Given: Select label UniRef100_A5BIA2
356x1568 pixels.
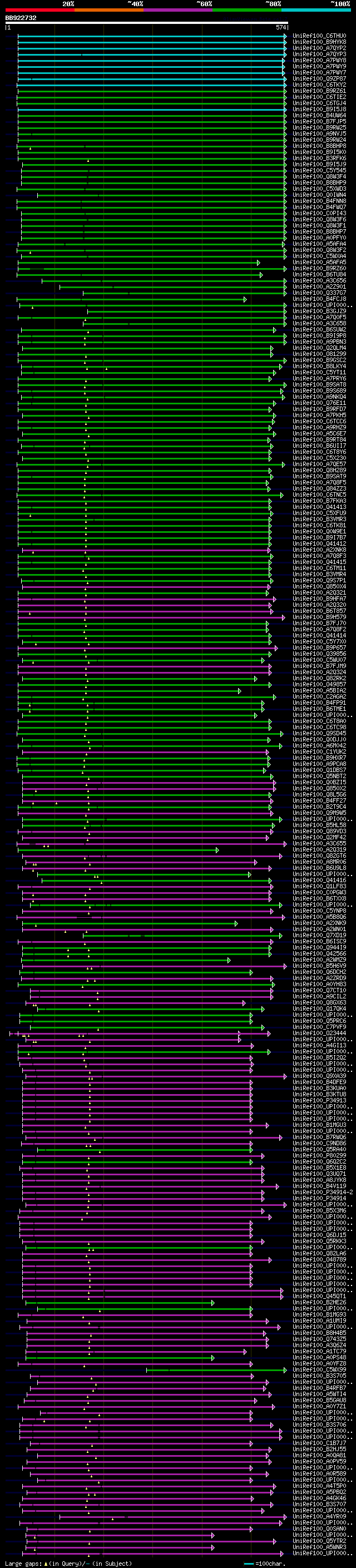Looking at the screenshot, I should pyautogui.click(x=319, y=691).
